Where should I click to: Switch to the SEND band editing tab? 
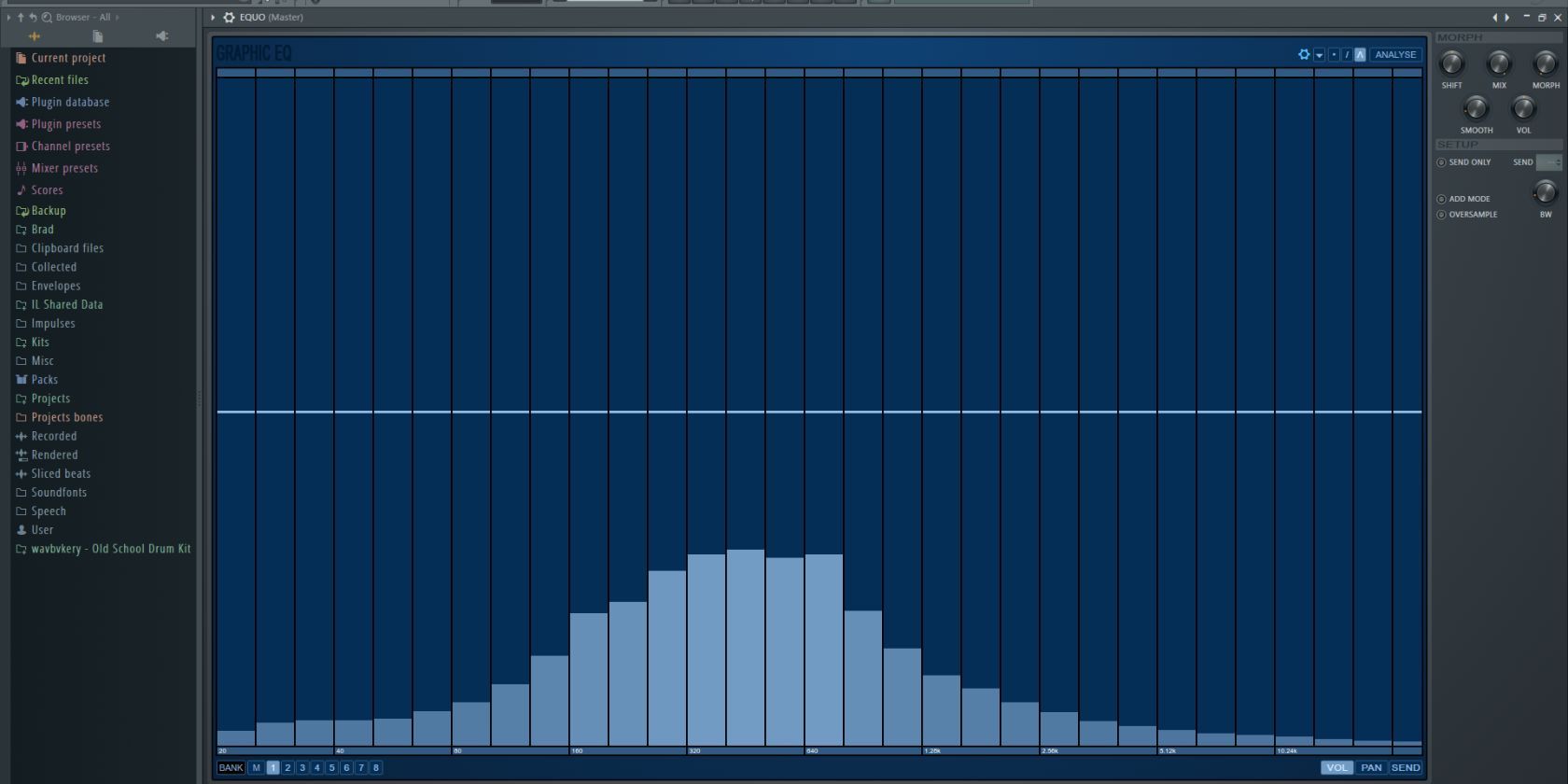coord(1406,767)
